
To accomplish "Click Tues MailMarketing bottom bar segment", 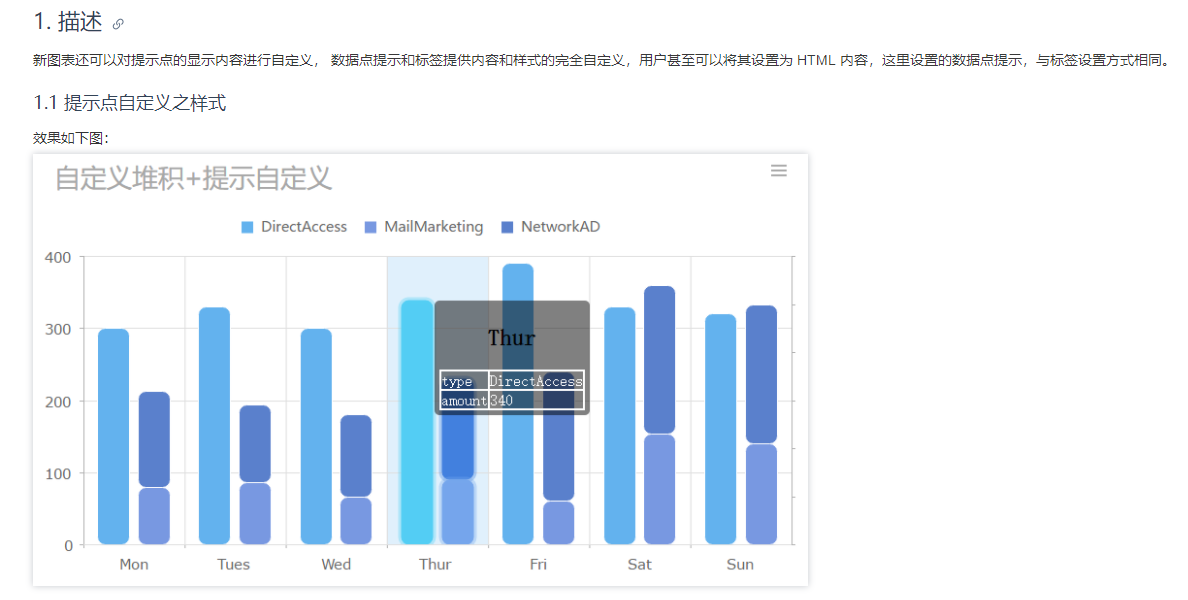I will (255, 514).
